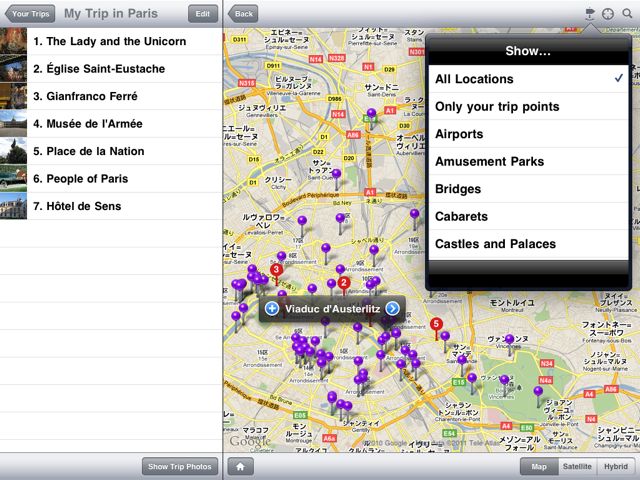Add Viaduc d'Austerlitz with plus icon

tap(272, 309)
